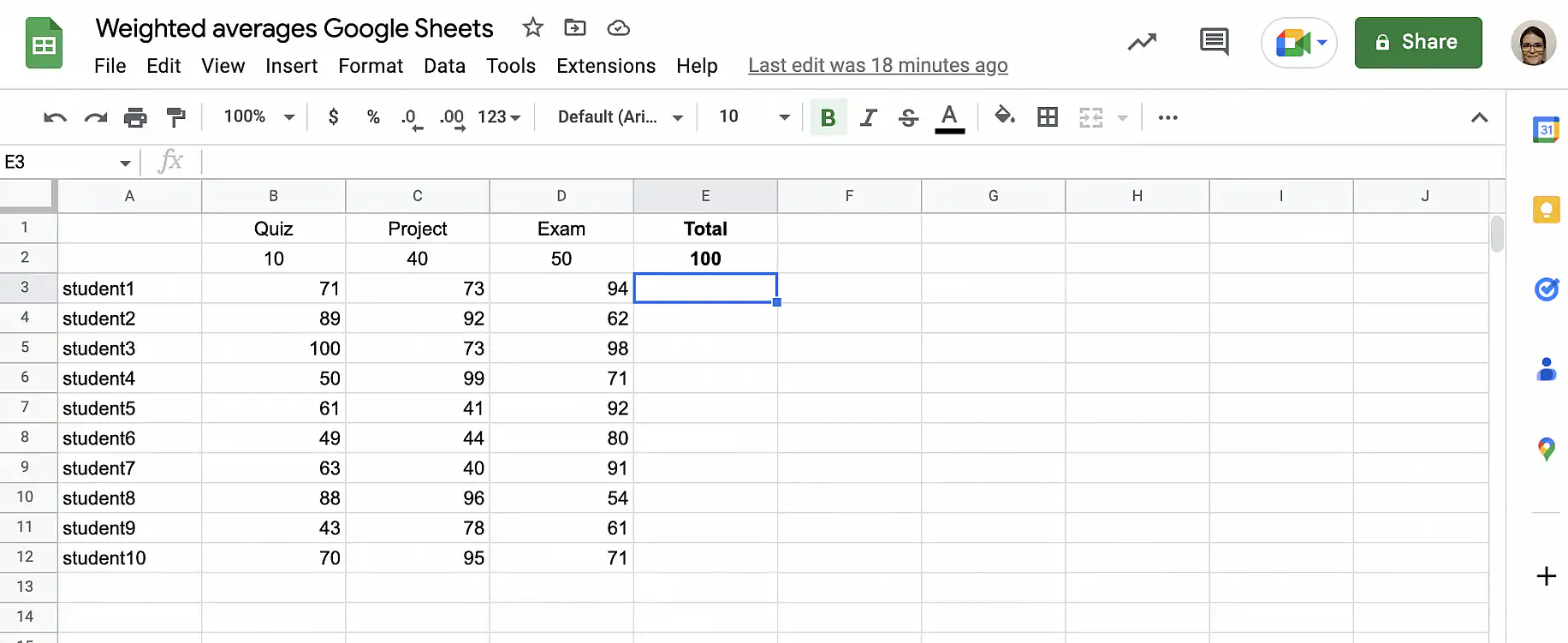Screen dimensions: 1568x643
Task: Open the Default (Ari... font dropdown
Action: click(x=620, y=116)
